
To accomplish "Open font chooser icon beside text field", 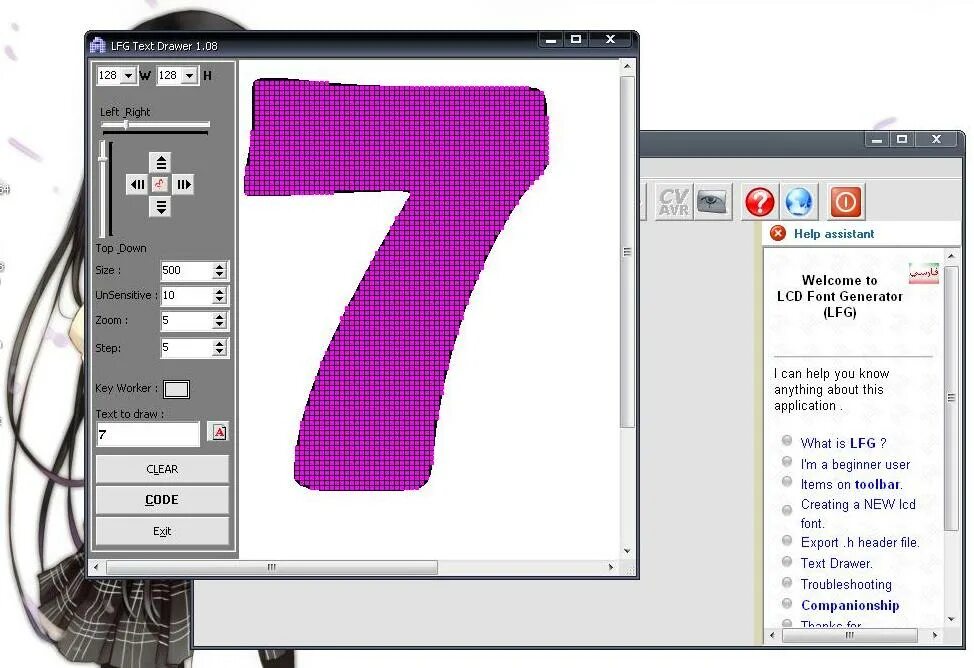I will 219,432.
